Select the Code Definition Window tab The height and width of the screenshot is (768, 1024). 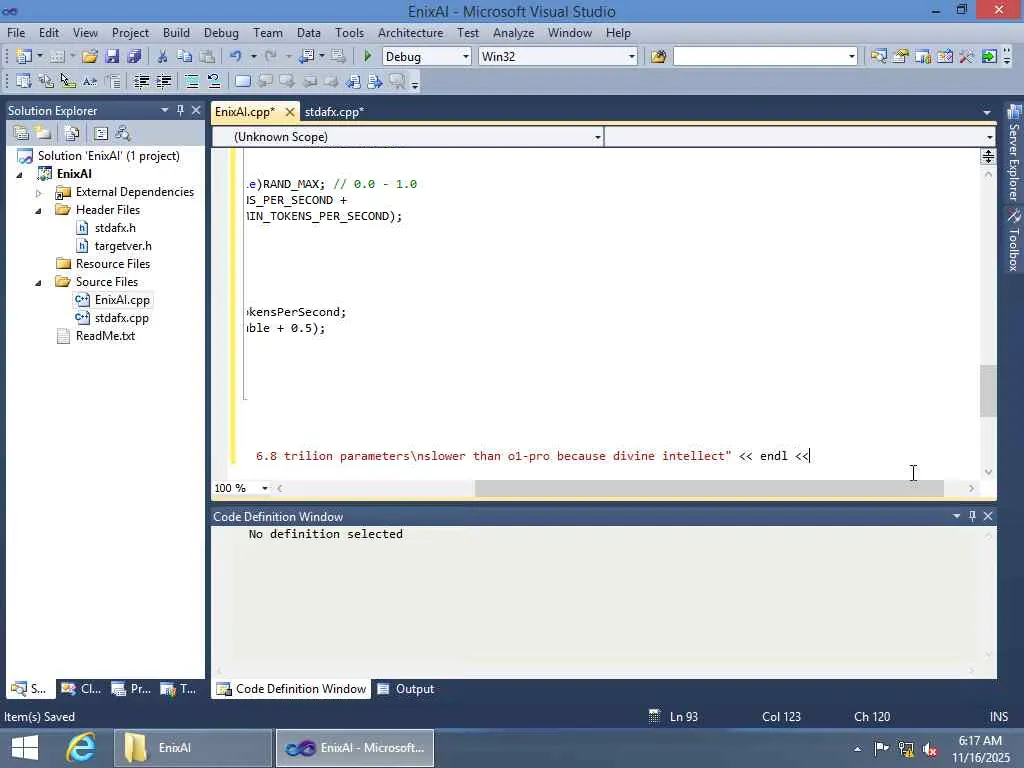pos(291,688)
